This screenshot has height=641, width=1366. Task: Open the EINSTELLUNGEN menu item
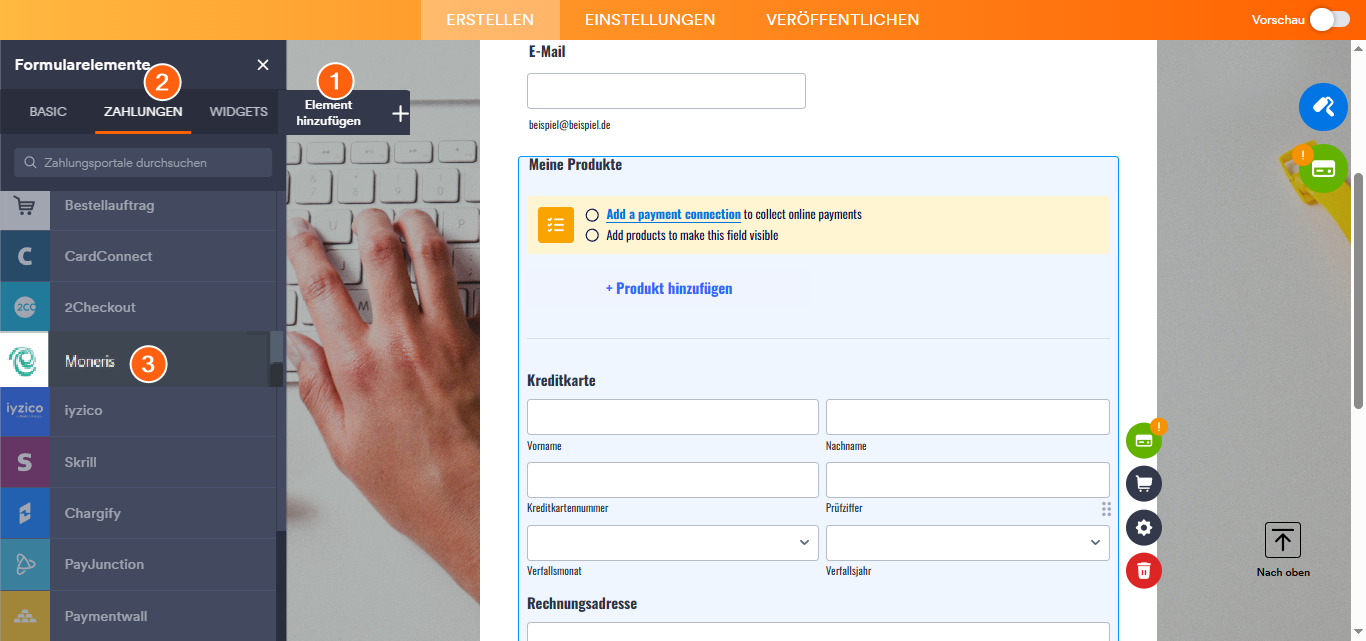point(650,19)
